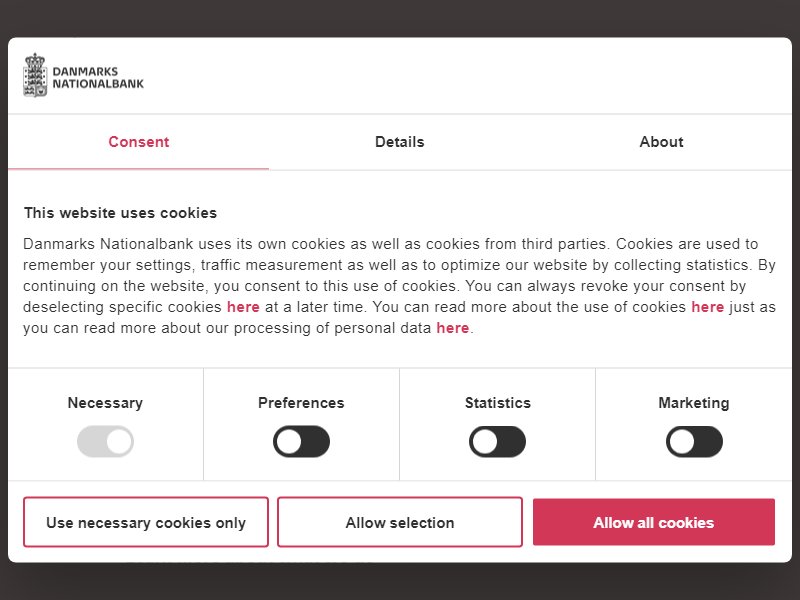Open the About tab
This screenshot has height=600, width=800.
tap(661, 142)
